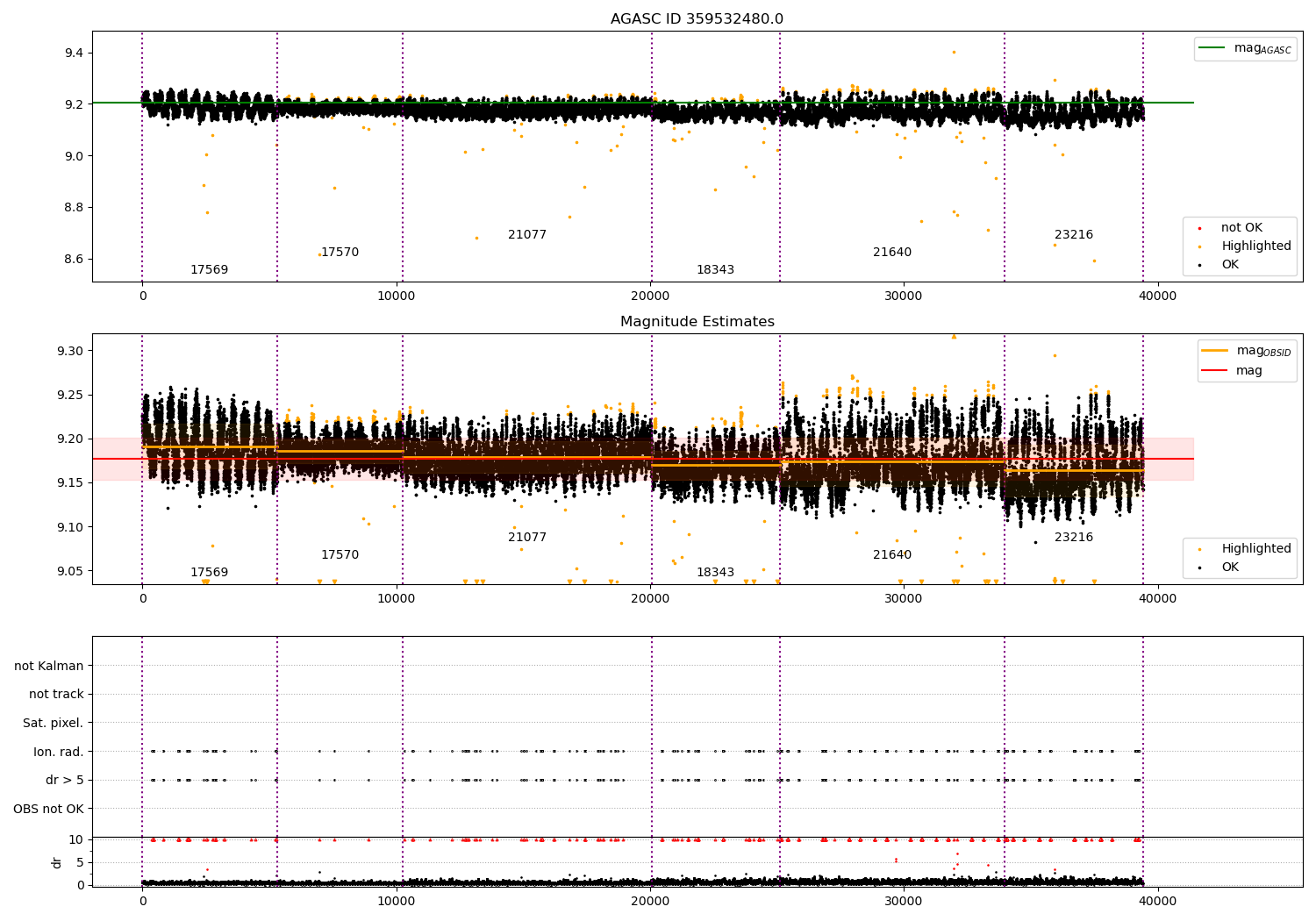
Task: Click OBSID label 17570 in Magnitude Estimates plot
Action: pyautogui.click(x=340, y=555)
